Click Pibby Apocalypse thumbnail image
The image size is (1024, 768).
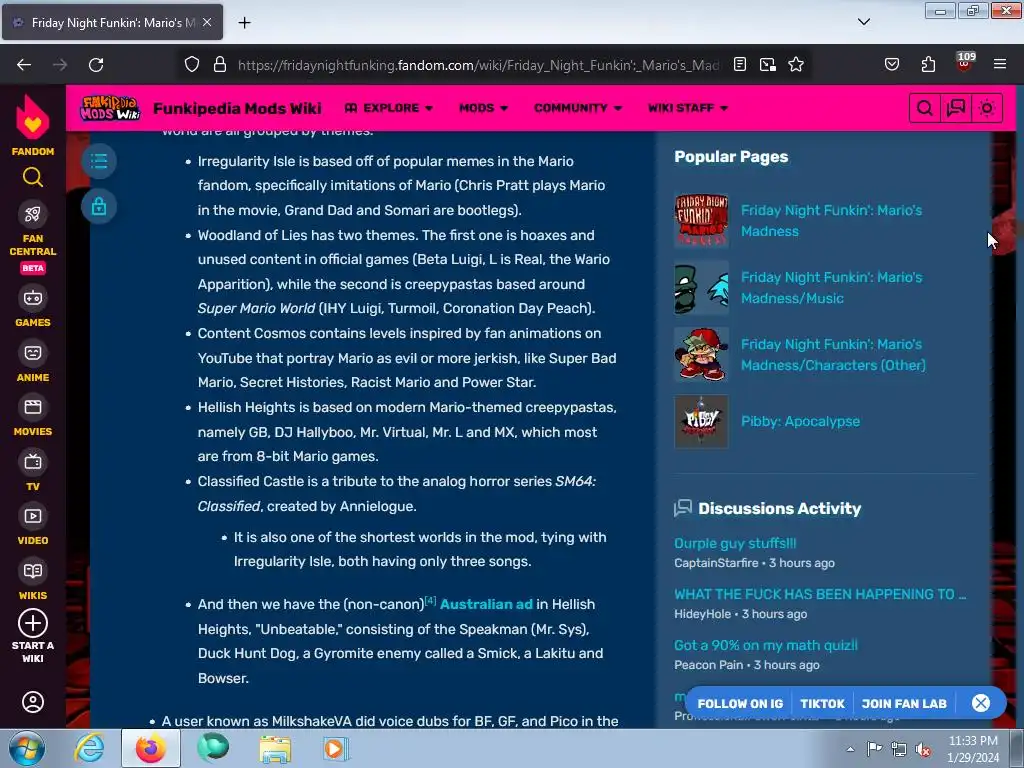[701, 421]
